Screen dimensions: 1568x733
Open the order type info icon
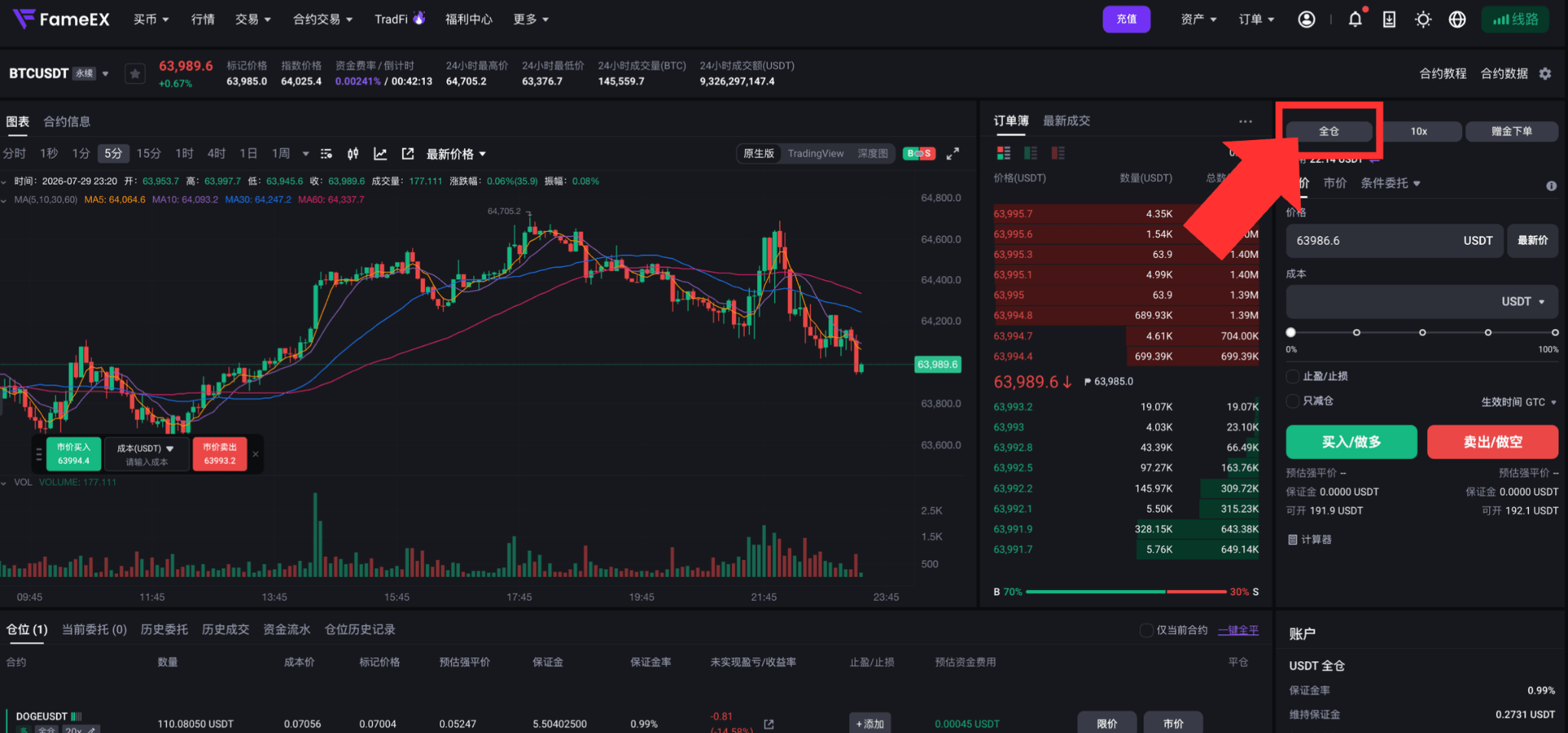point(1551,186)
